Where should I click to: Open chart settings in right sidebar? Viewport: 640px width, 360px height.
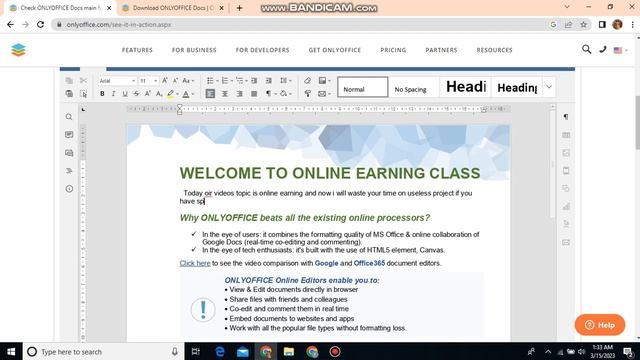click(x=566, y=207)
